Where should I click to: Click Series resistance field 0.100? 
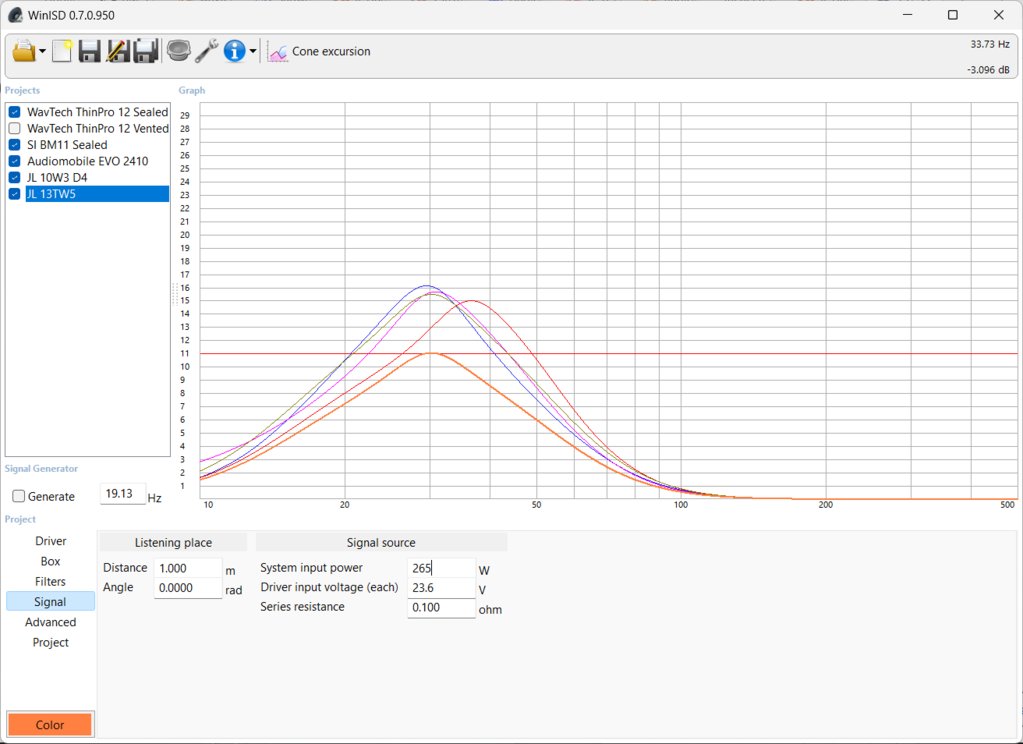click(442, 608)
